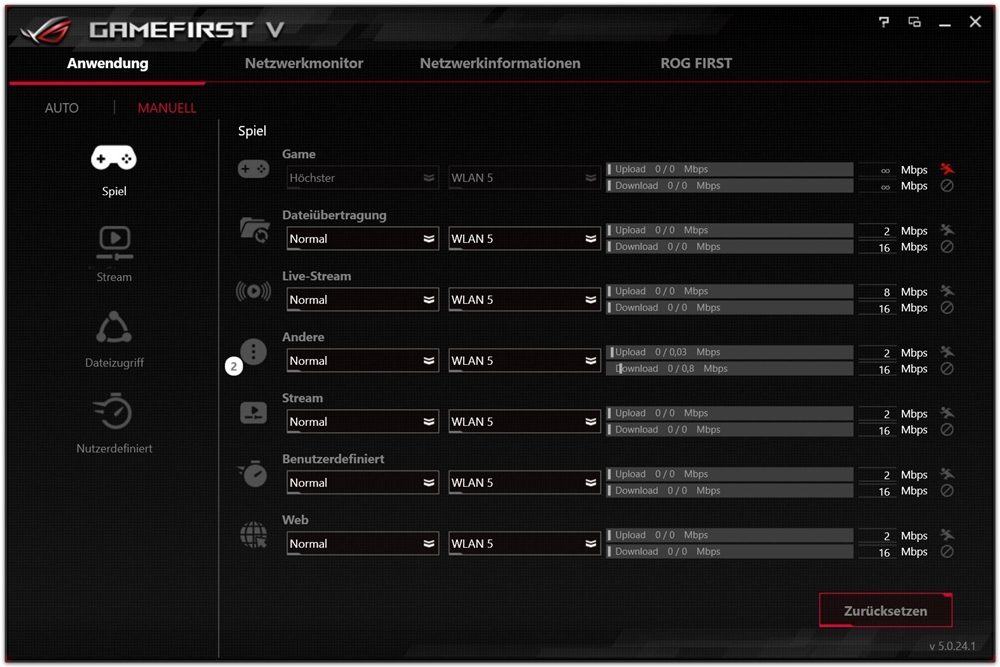Edit Andere upload limit value 2
The height and width of the screenshot is (667, 1000).
click(878, 353)
